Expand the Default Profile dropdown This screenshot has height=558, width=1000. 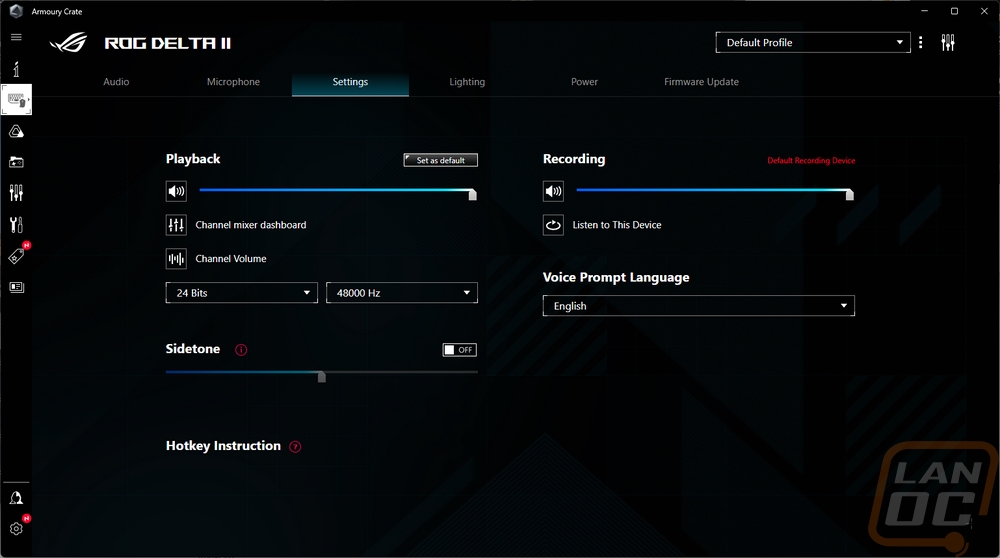(x=812, y=42)
